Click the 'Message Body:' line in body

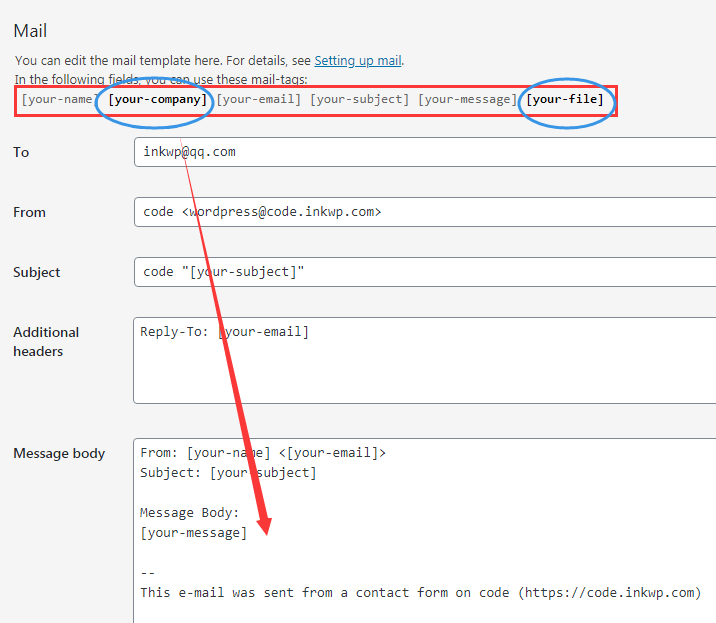point(190,512)
